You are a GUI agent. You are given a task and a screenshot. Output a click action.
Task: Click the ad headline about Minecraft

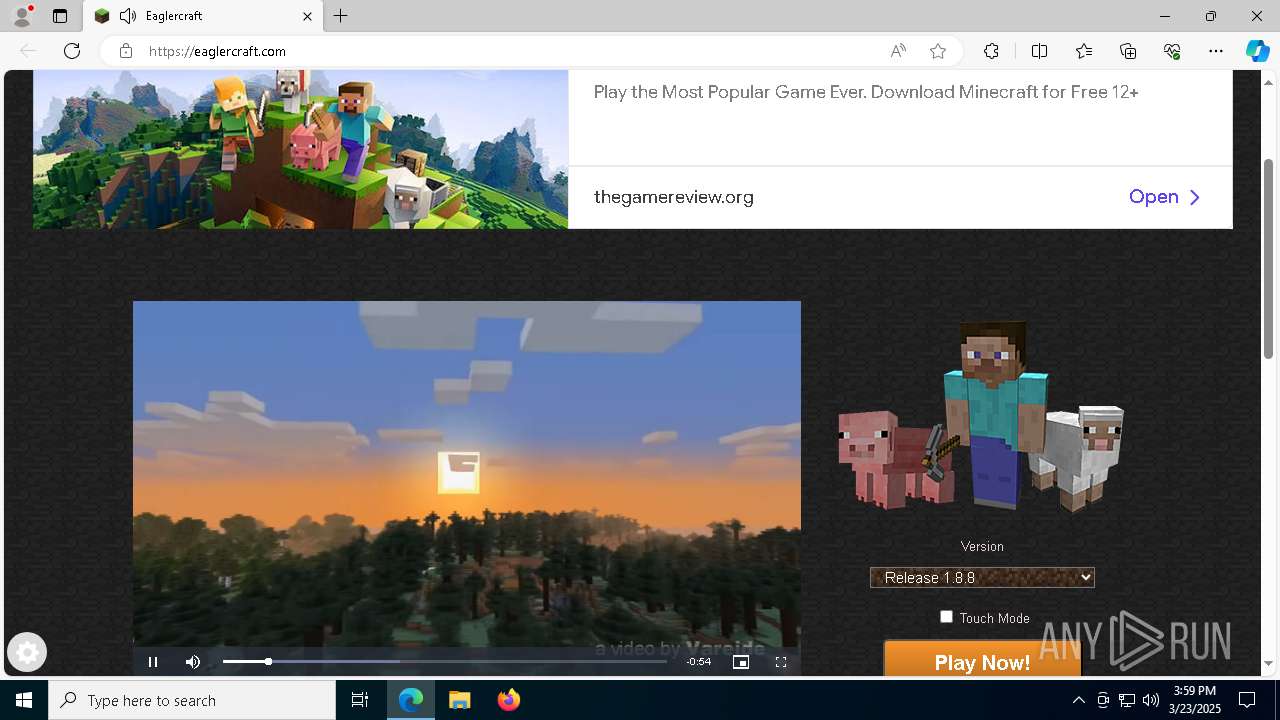click(x=866, y=92)
